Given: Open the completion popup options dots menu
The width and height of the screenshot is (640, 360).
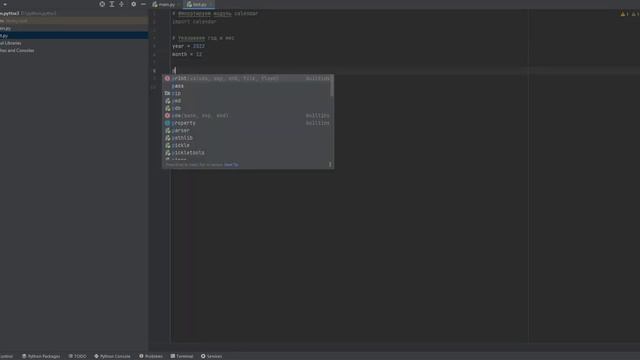Looking at the screenshot, I should pos(330,164).
